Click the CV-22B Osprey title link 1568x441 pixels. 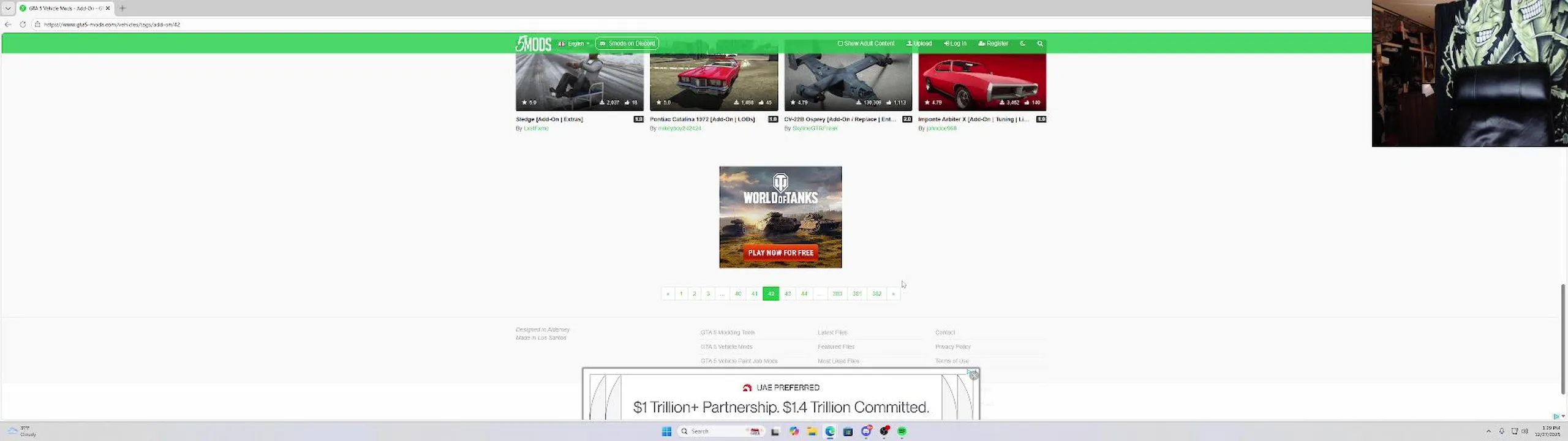click(x=840, y=119)
